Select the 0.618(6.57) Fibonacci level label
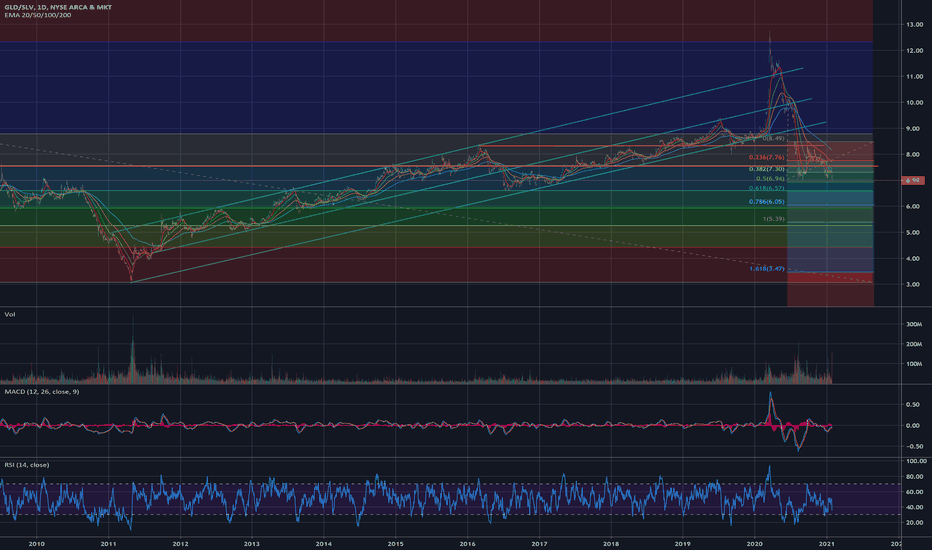 [767, 188]
